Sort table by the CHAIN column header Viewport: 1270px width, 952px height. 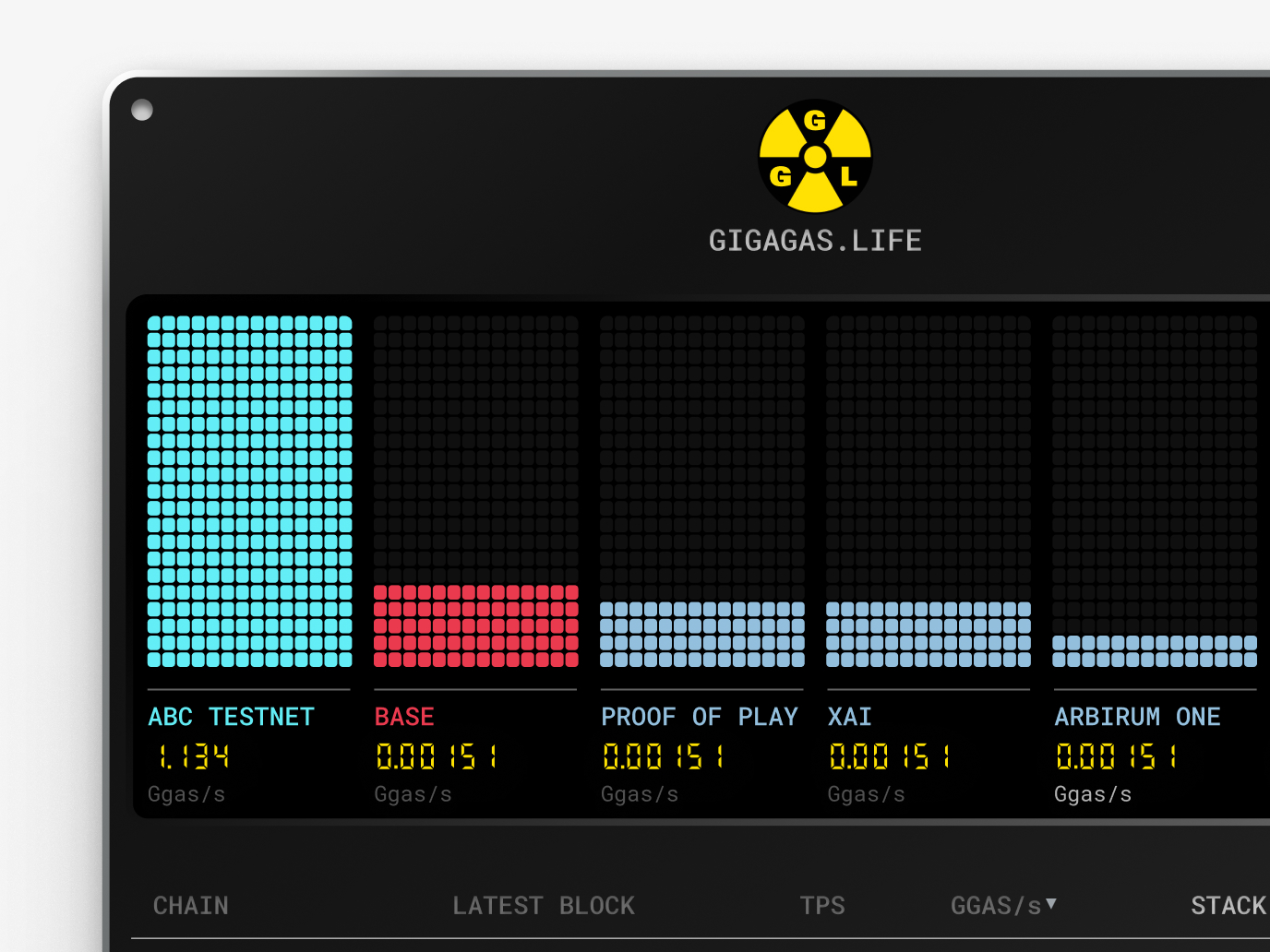click(191, 906)
